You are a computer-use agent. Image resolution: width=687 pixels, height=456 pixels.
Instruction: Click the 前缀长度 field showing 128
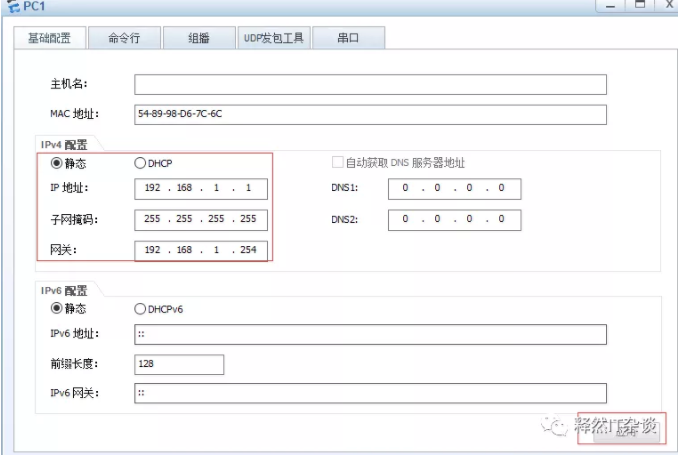(179, 364)
